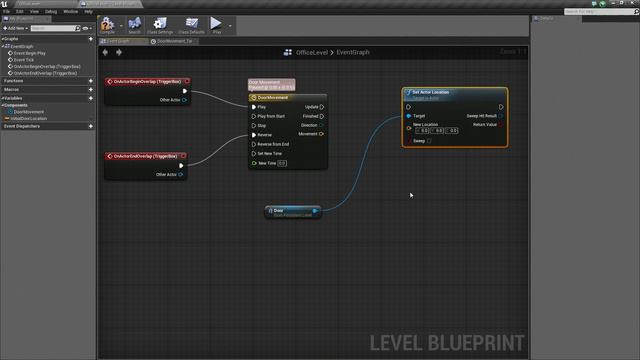Add a new variable with the plus button

(x=91, y=98)
